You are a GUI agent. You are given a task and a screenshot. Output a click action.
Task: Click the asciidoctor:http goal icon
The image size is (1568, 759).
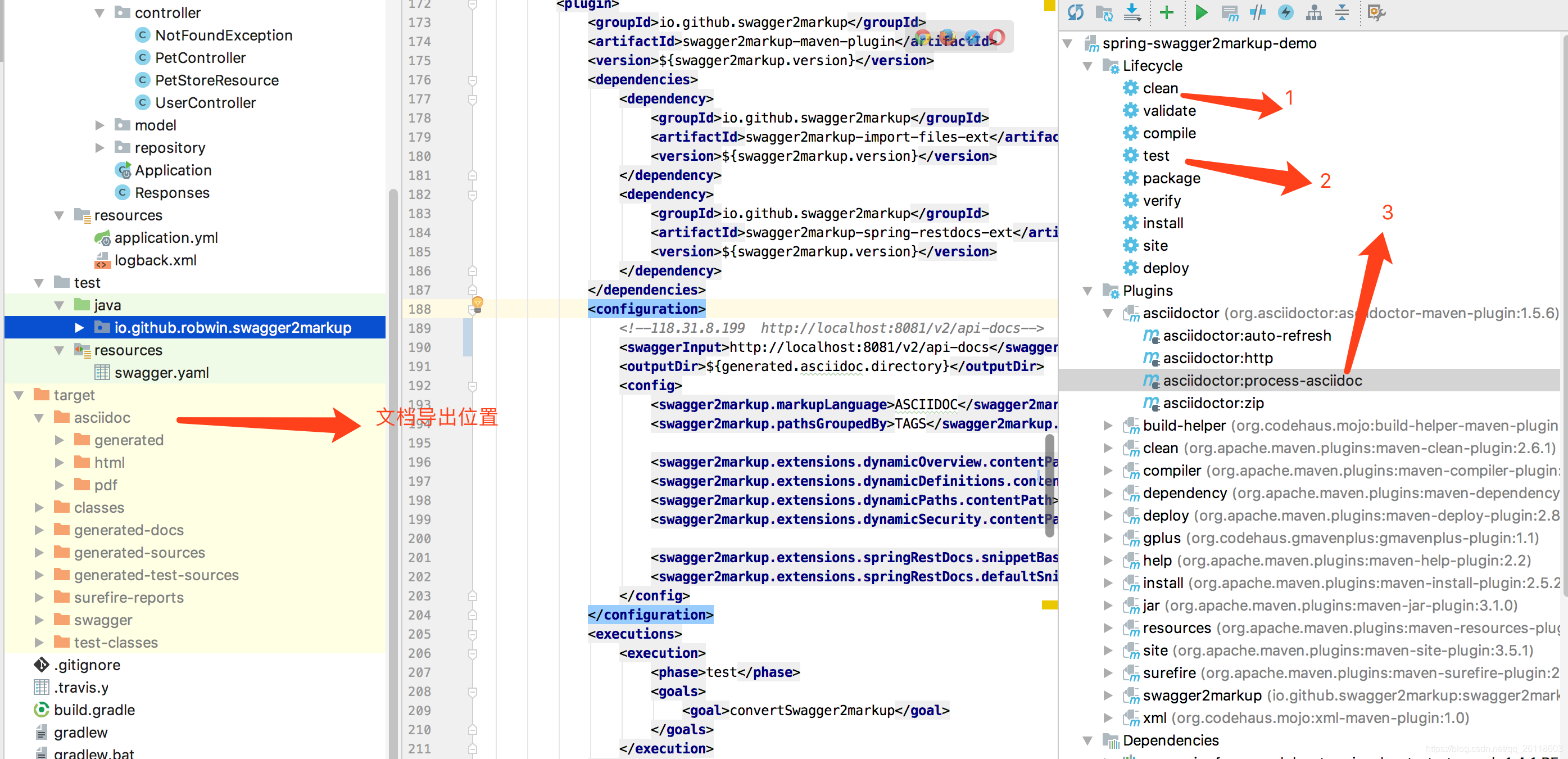[x=1150, y=358]
